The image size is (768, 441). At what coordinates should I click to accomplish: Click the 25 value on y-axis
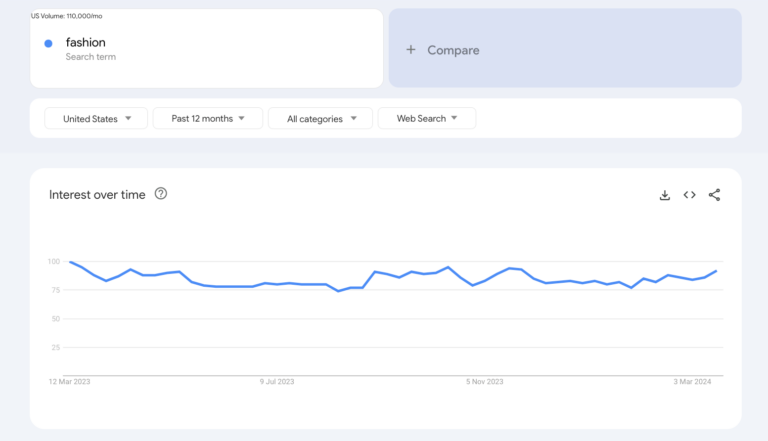tap(56, 347)
